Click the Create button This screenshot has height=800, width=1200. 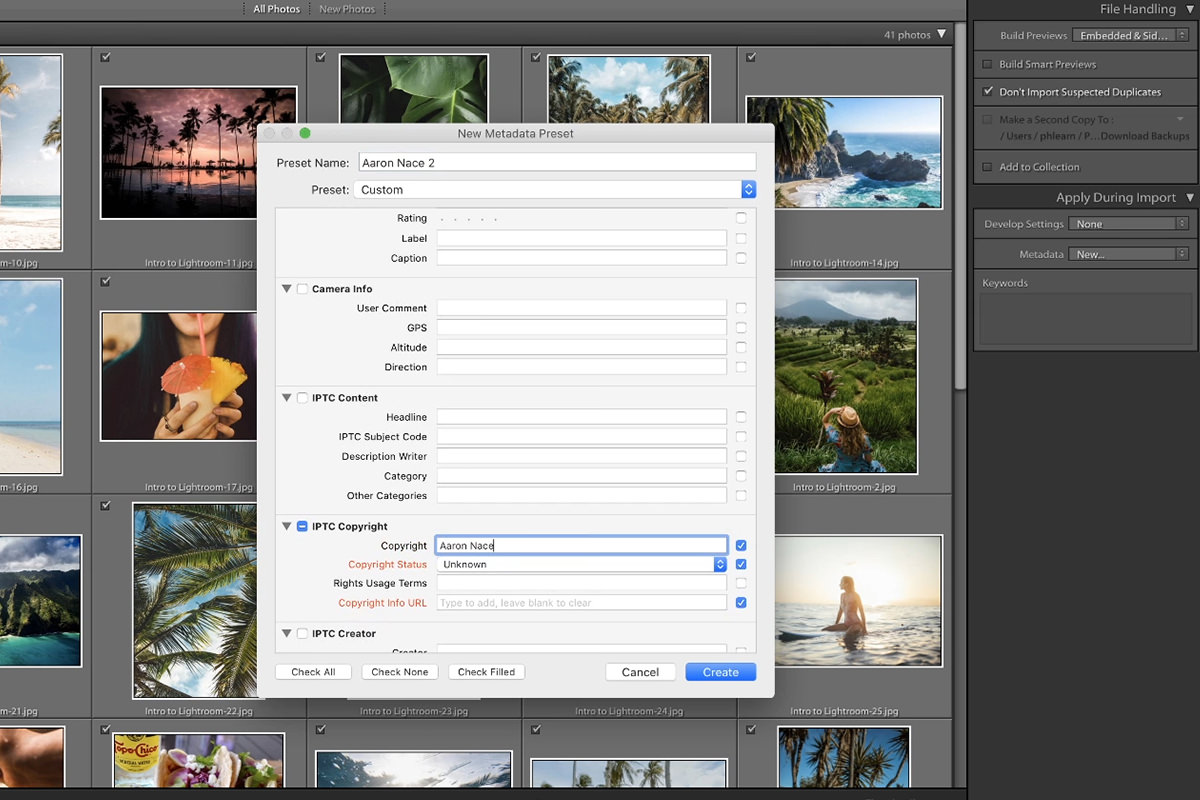[x=720, y=672]
